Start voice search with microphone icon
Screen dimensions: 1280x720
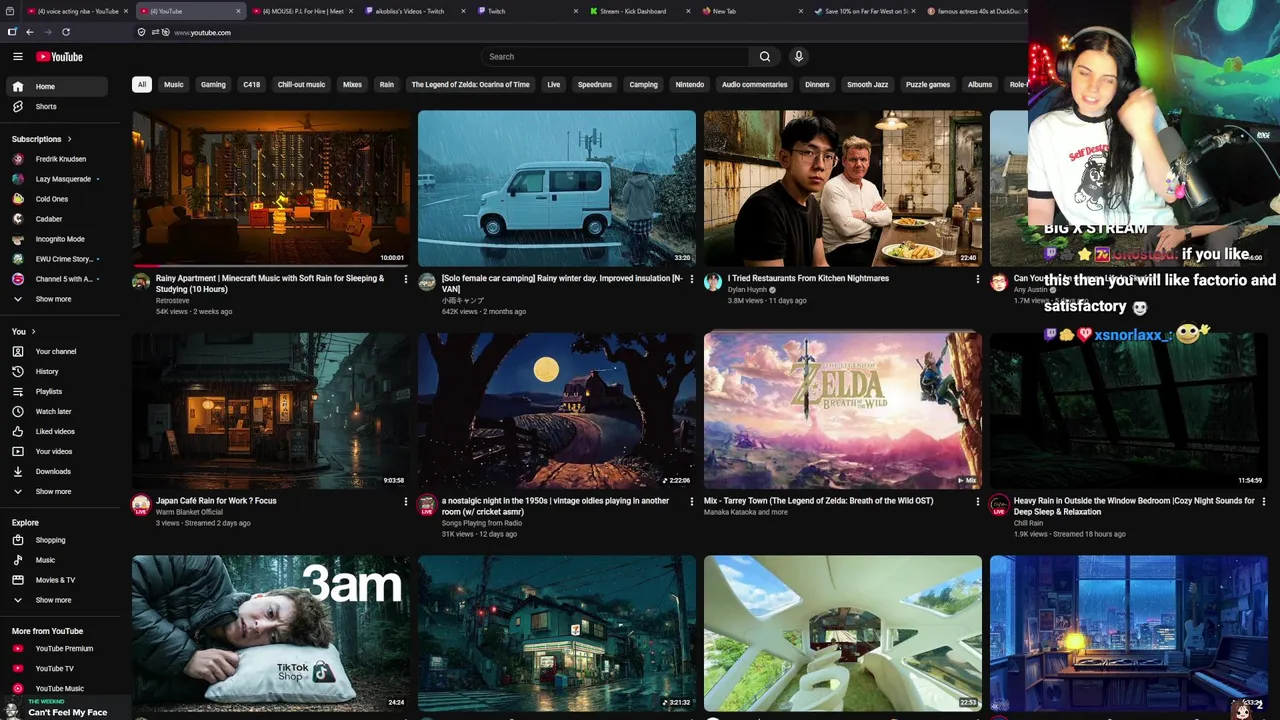tap(798, 57)
